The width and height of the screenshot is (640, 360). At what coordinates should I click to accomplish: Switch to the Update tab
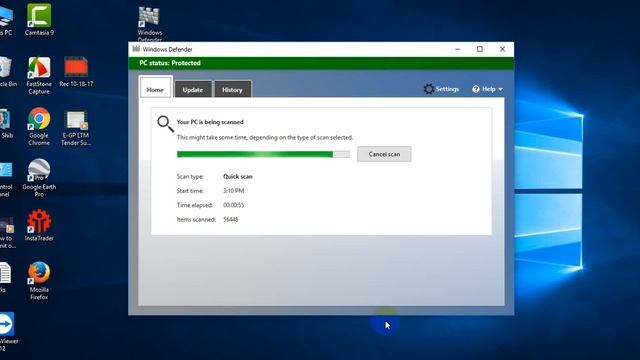tap(193, 89)
